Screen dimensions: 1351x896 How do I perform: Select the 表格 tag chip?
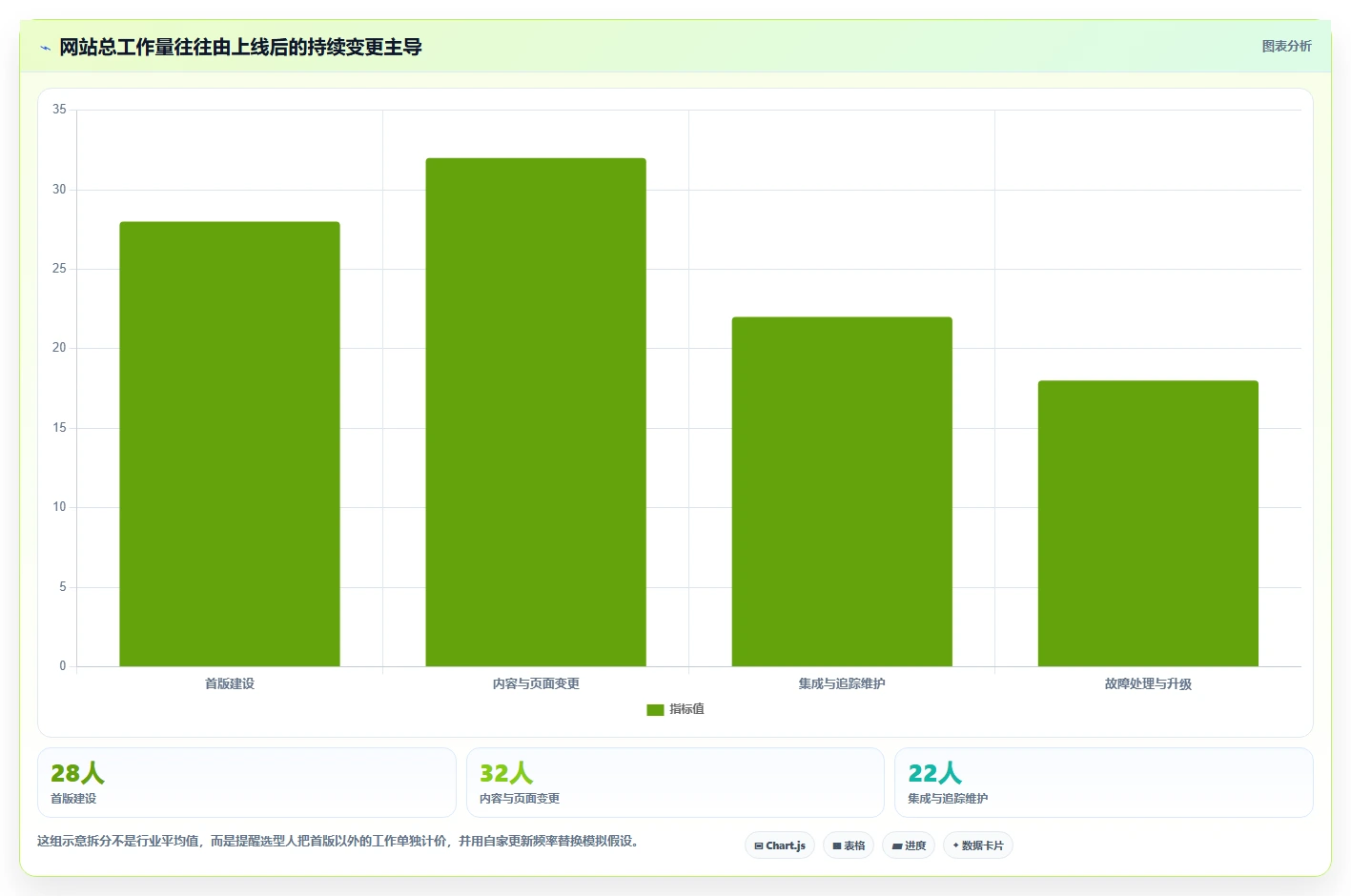click(849, 845)
